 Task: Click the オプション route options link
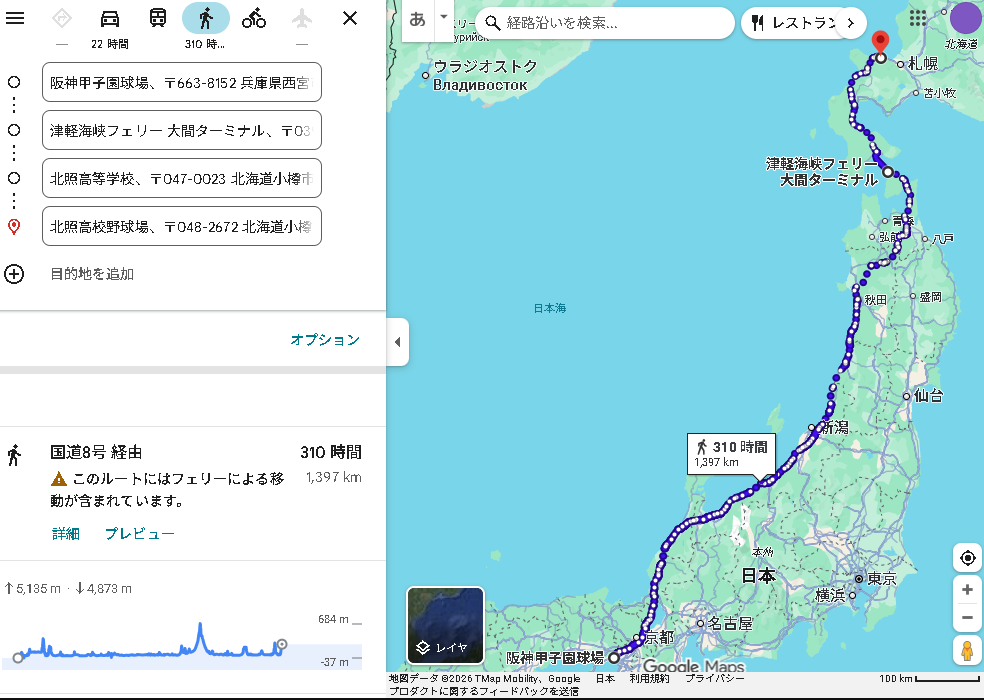[325, 340]
